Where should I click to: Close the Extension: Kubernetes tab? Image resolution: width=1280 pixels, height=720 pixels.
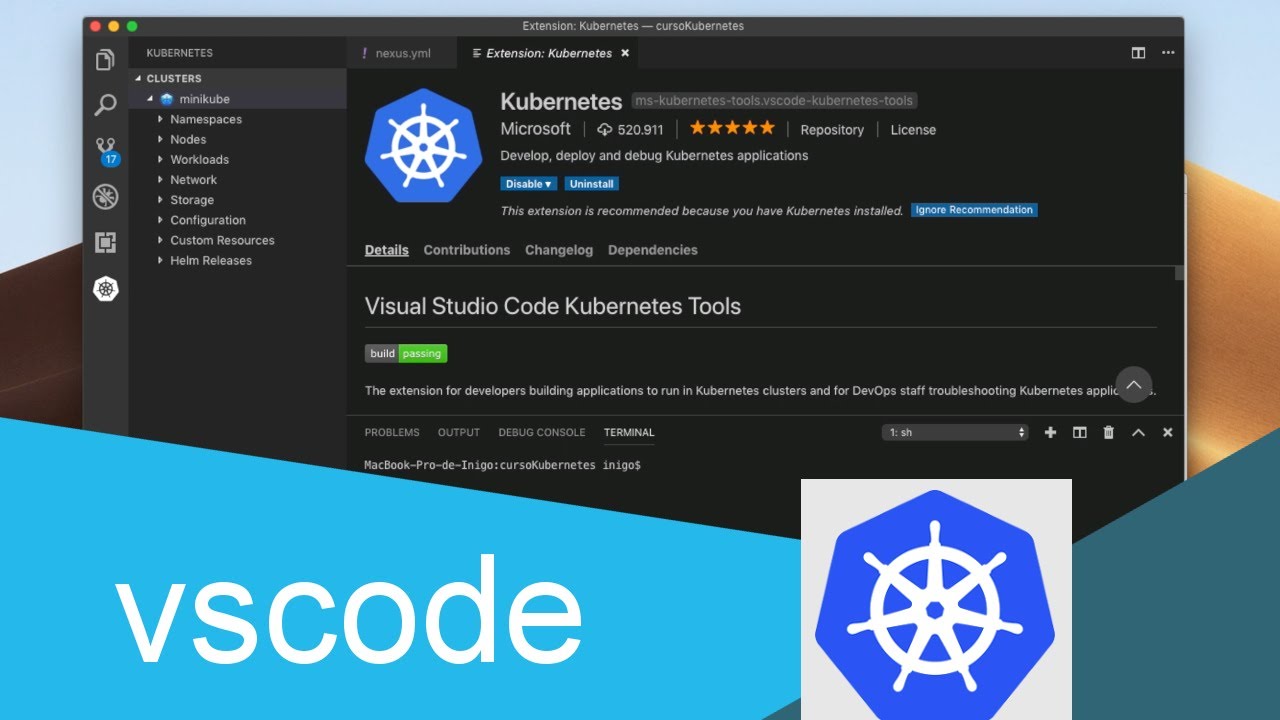tap(625, 53)
